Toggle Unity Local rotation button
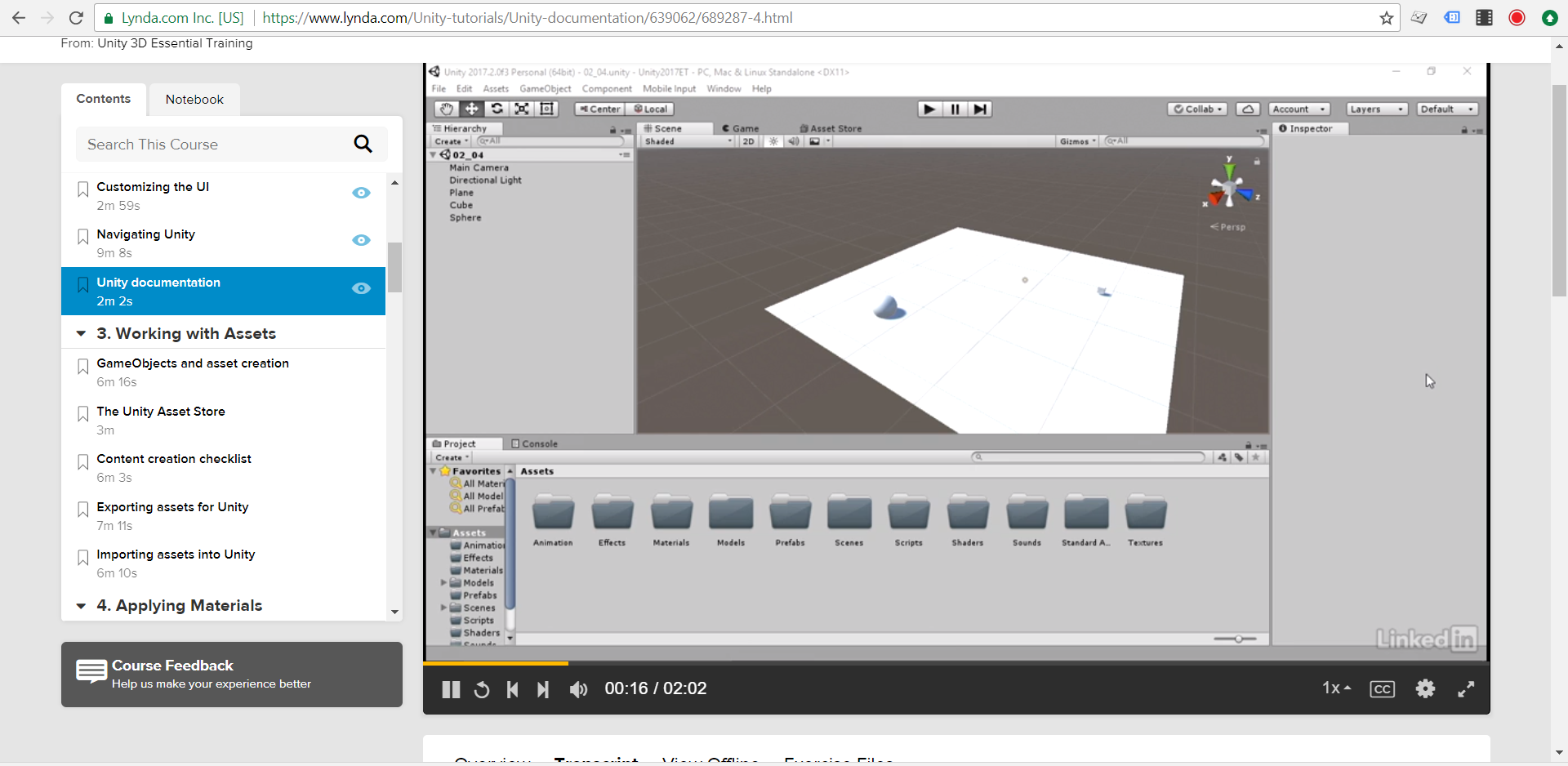 tap(651, 109)
